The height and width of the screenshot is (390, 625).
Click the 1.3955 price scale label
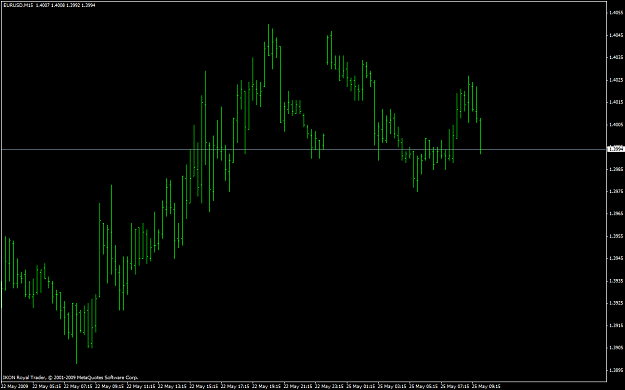point(616,236)
